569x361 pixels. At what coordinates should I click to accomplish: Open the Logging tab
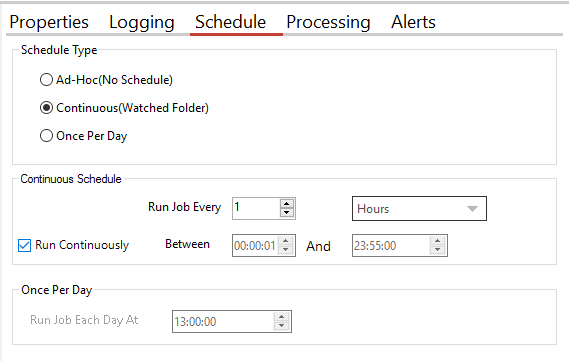142,22
